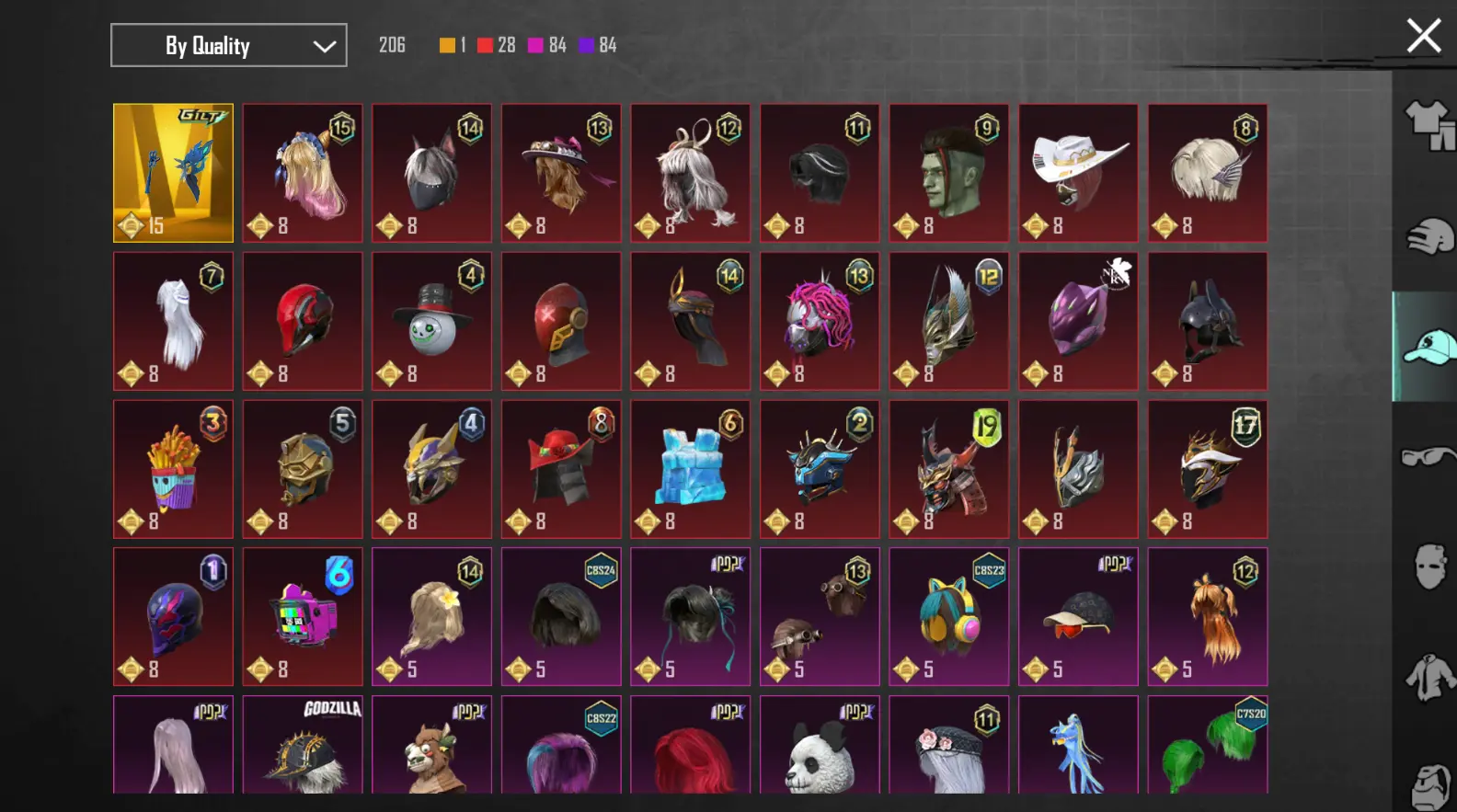Close the inventory with the X
Image resolution: width=1457 pixels, height=812 pixels.
(x=1424, y=36)
